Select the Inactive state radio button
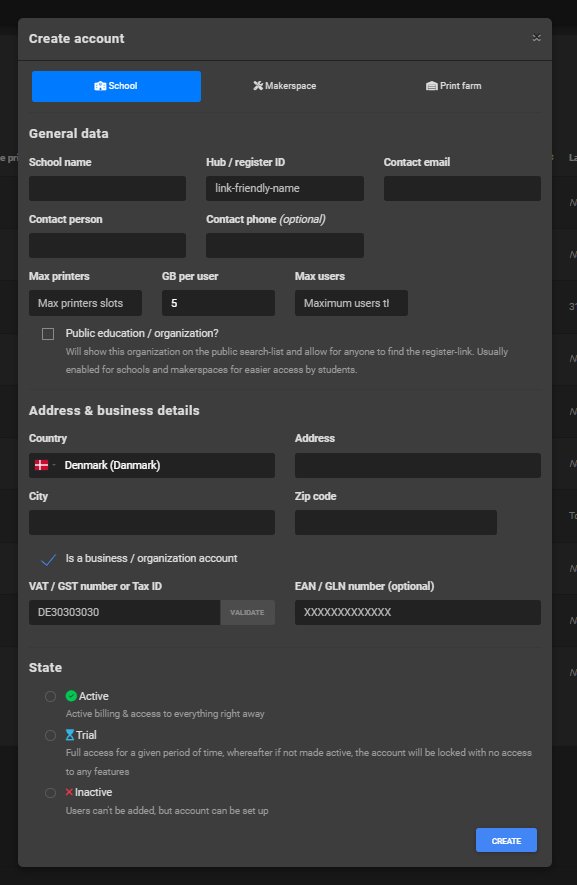 (x=50, y=793)
